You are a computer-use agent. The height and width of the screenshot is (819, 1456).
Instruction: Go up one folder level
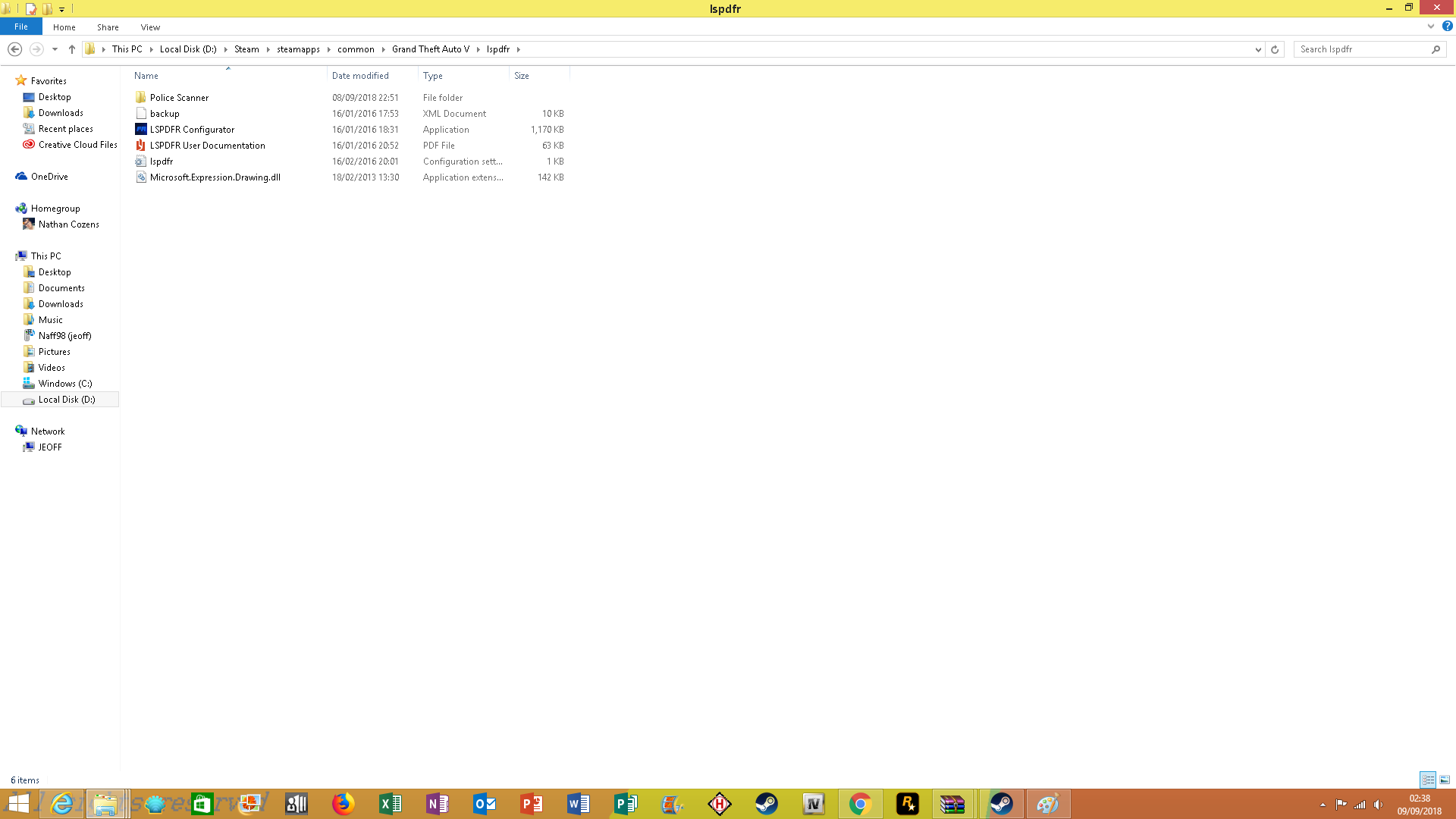pos(72,49)
